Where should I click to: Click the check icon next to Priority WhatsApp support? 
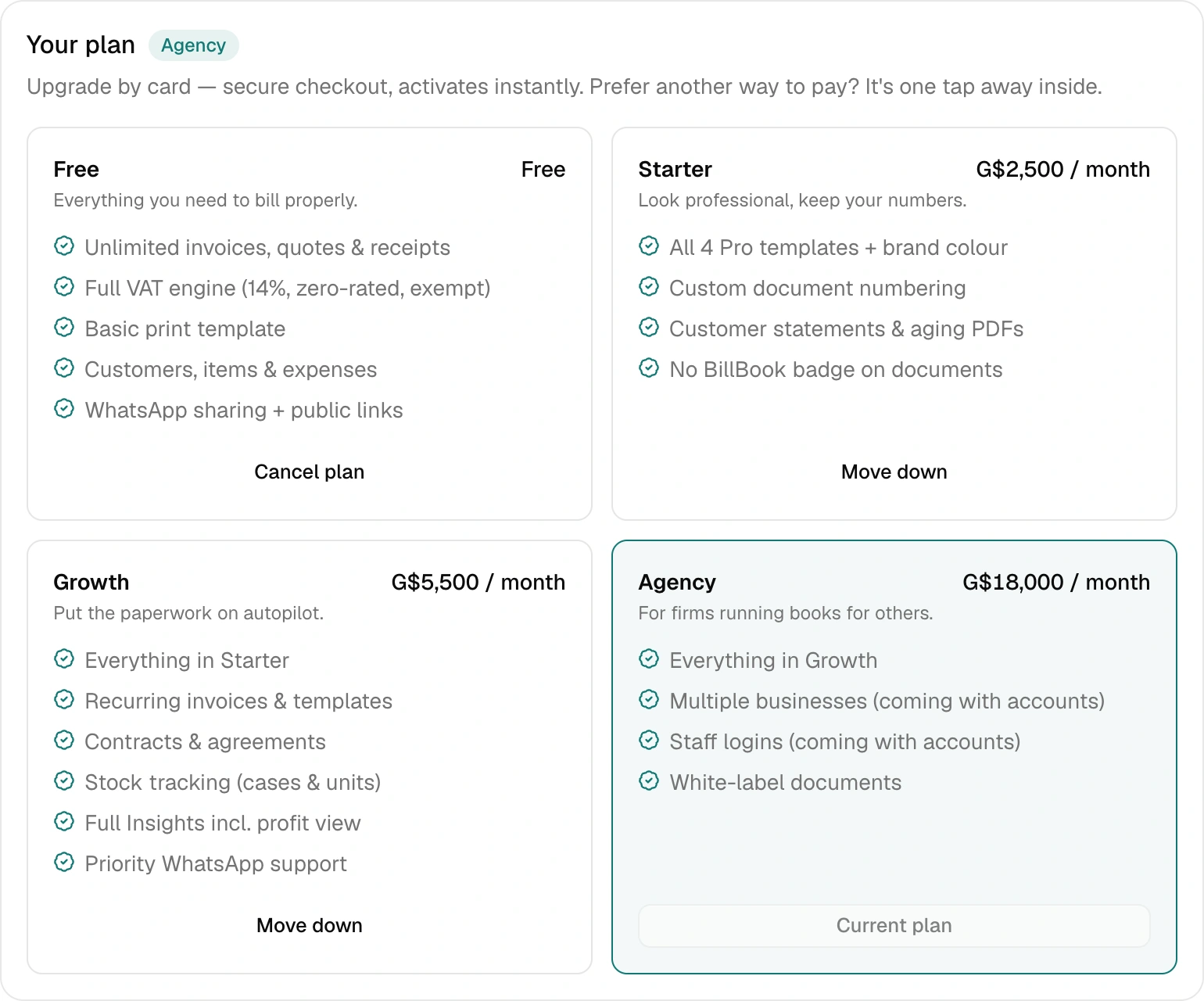64,863
